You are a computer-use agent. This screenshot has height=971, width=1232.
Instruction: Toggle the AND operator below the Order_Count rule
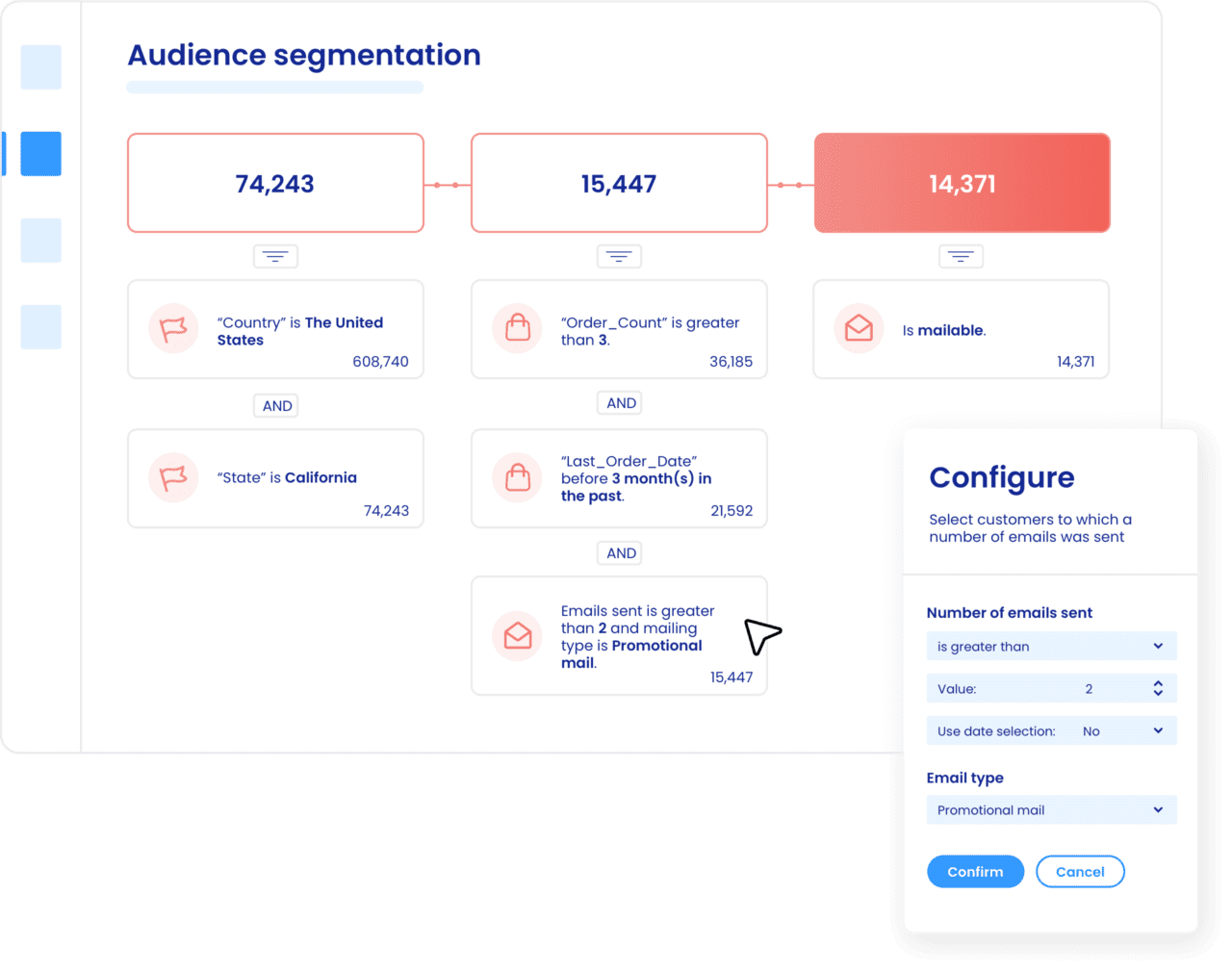coord(620,403)
